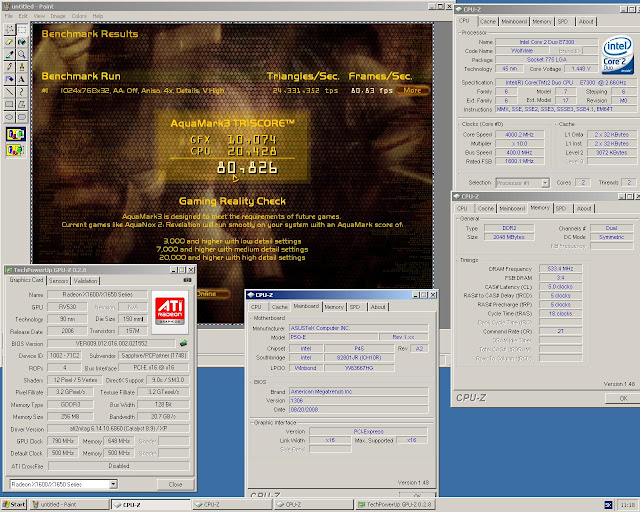Click Close button in GPU-Z window

pyautogui.click(x=175, y=485)
